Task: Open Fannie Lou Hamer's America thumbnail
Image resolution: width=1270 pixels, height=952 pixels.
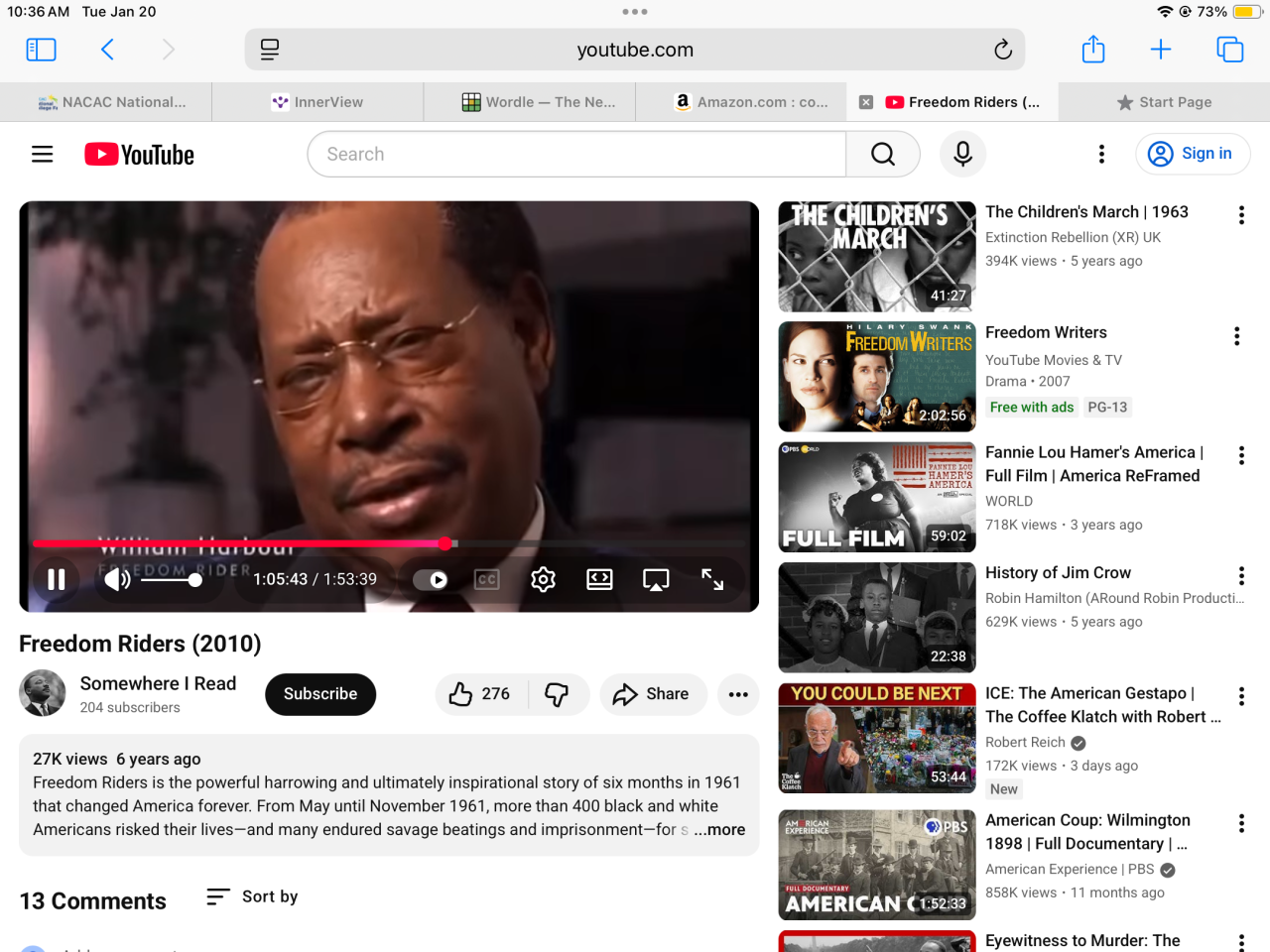Action: click(877, 497)
